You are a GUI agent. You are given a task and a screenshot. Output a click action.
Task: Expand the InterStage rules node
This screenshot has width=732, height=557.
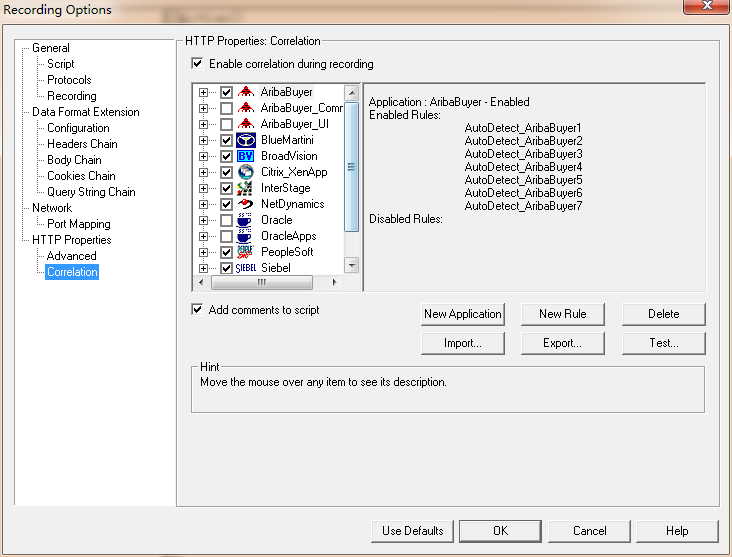[x=203, y=188]
